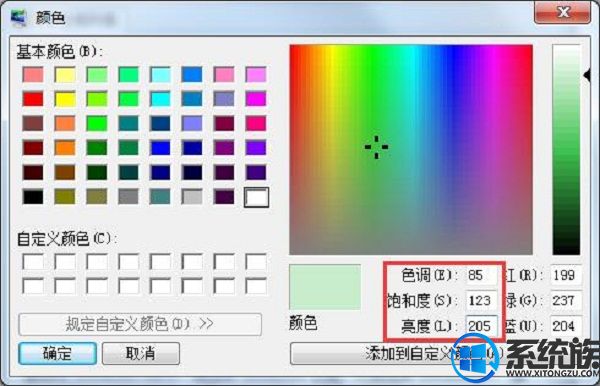Pick the hot pink swatch ending the third row
The height and width of the screenshot is (386, 600).
point(256,123)
